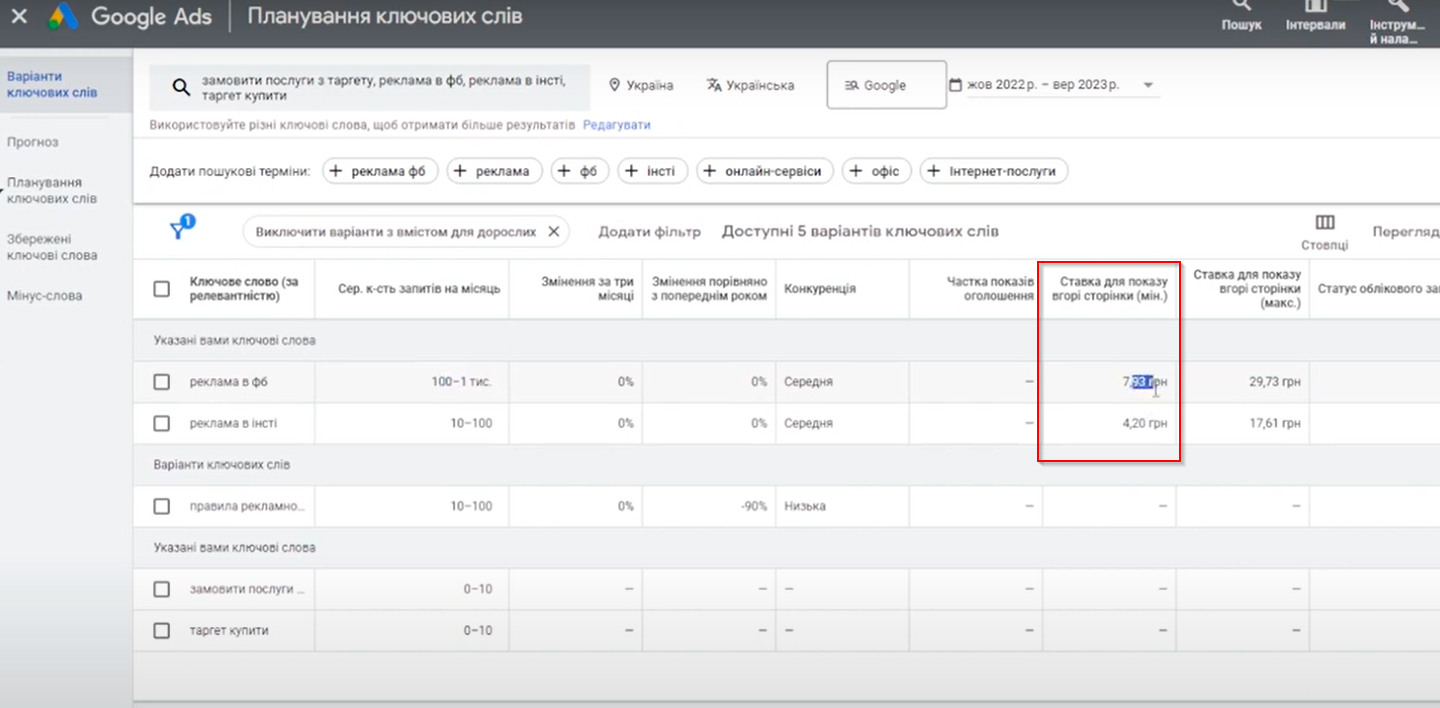
Task: Add the suggested term онлайн-сервіси
Action: click(x=765, y=171)
